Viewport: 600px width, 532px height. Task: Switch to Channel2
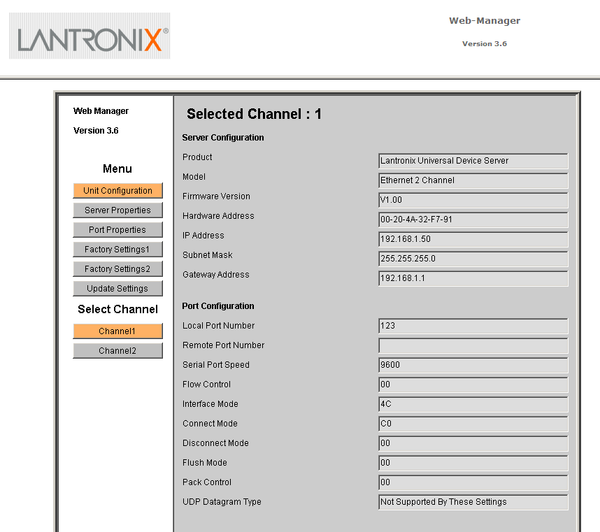(x=118, y=351)
